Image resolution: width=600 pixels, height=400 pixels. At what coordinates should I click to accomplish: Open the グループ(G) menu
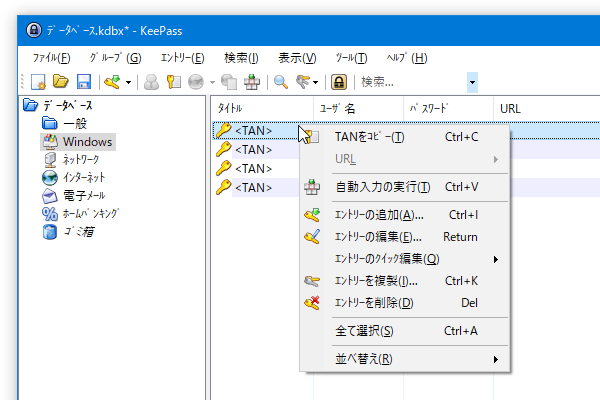point(115,58)
